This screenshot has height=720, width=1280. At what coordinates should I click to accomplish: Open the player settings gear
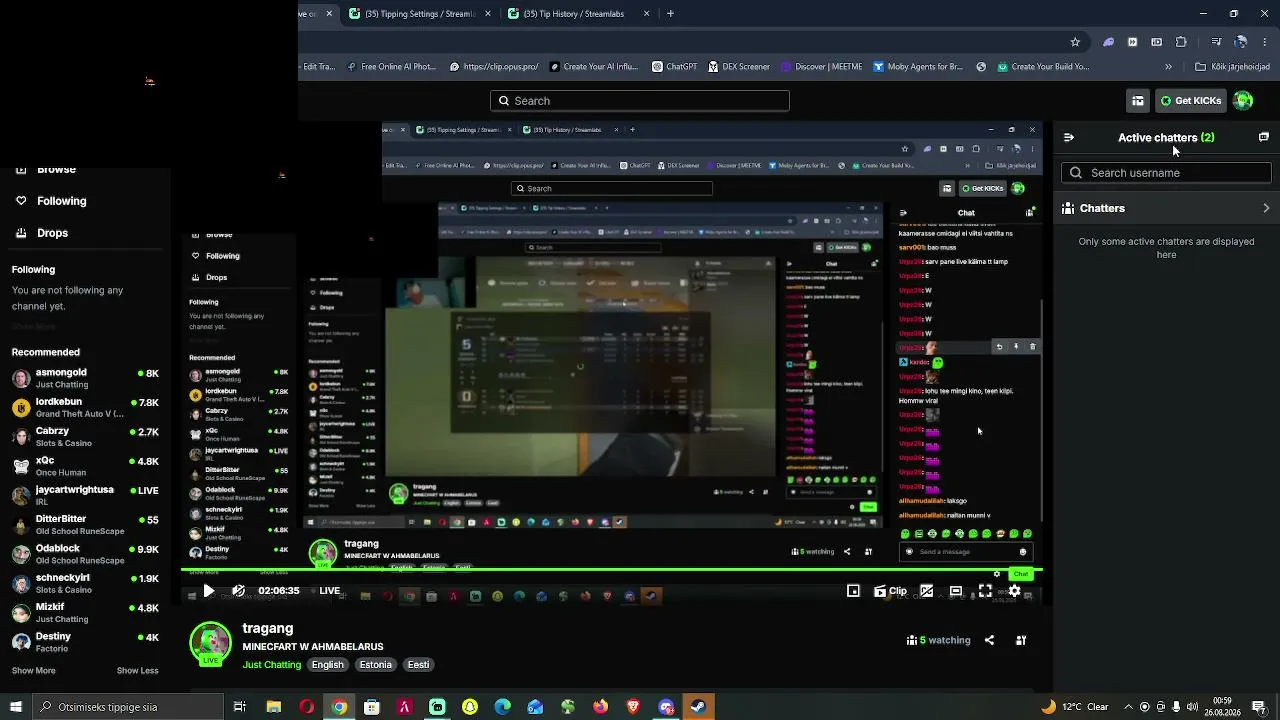(1014, 591)
